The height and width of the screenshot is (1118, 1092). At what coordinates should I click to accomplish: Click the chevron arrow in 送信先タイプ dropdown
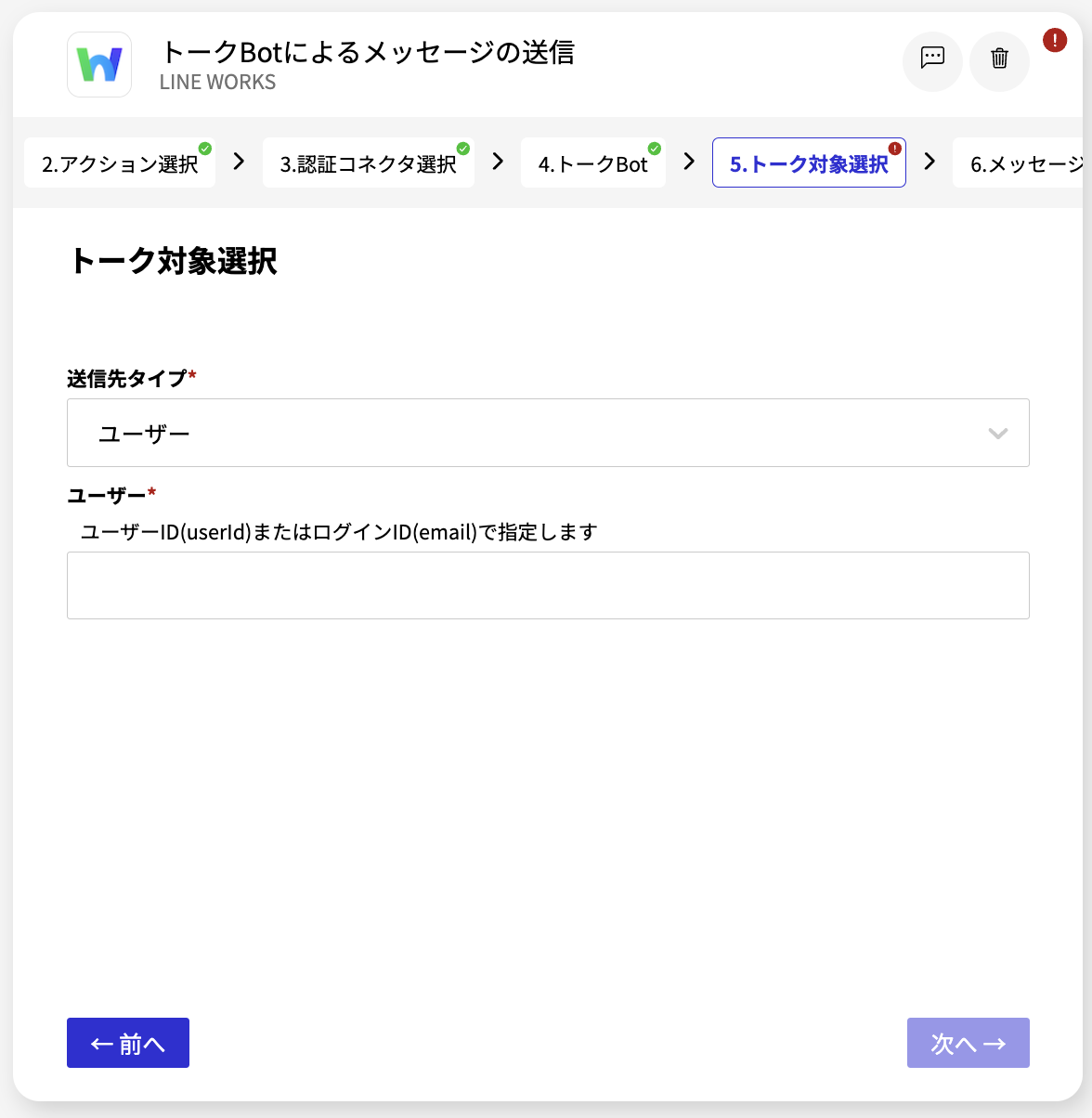[998, 434]
